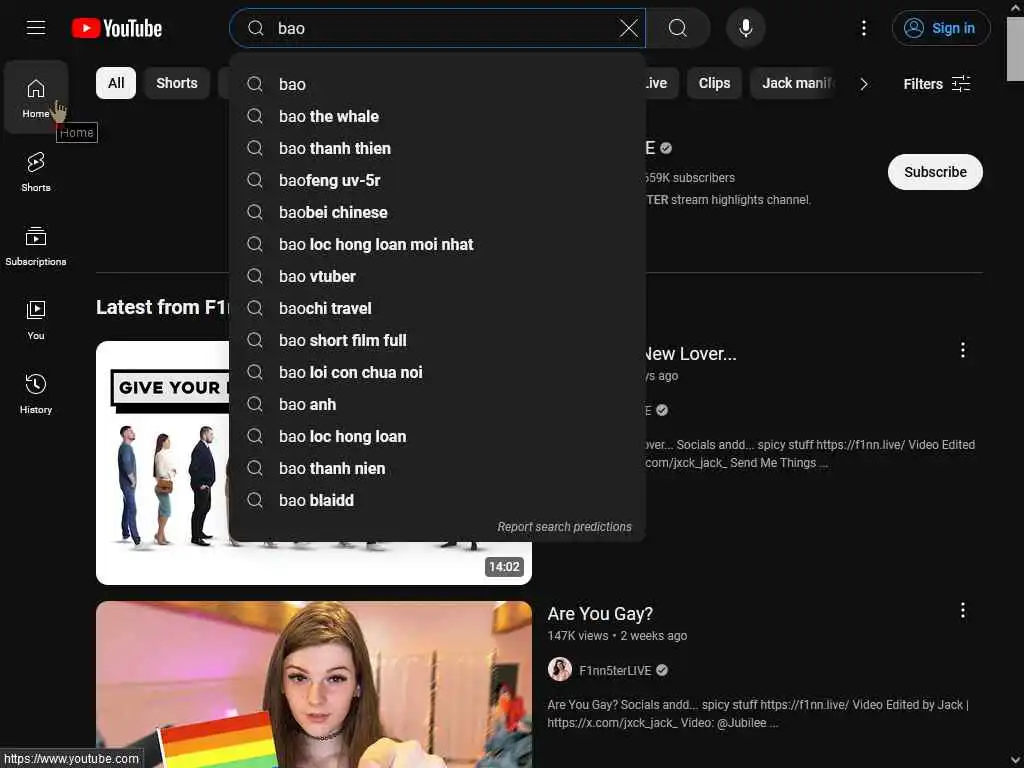Open the "New Lover..." video title
Image resolution: width=1024 pixels, height=768 pixels.
click(690, 354)
